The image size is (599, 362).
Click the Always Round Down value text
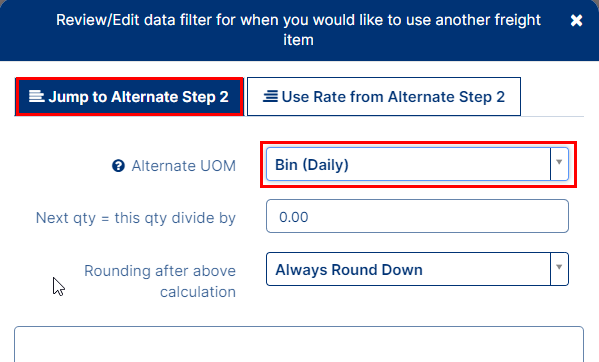tap(349, 270)
